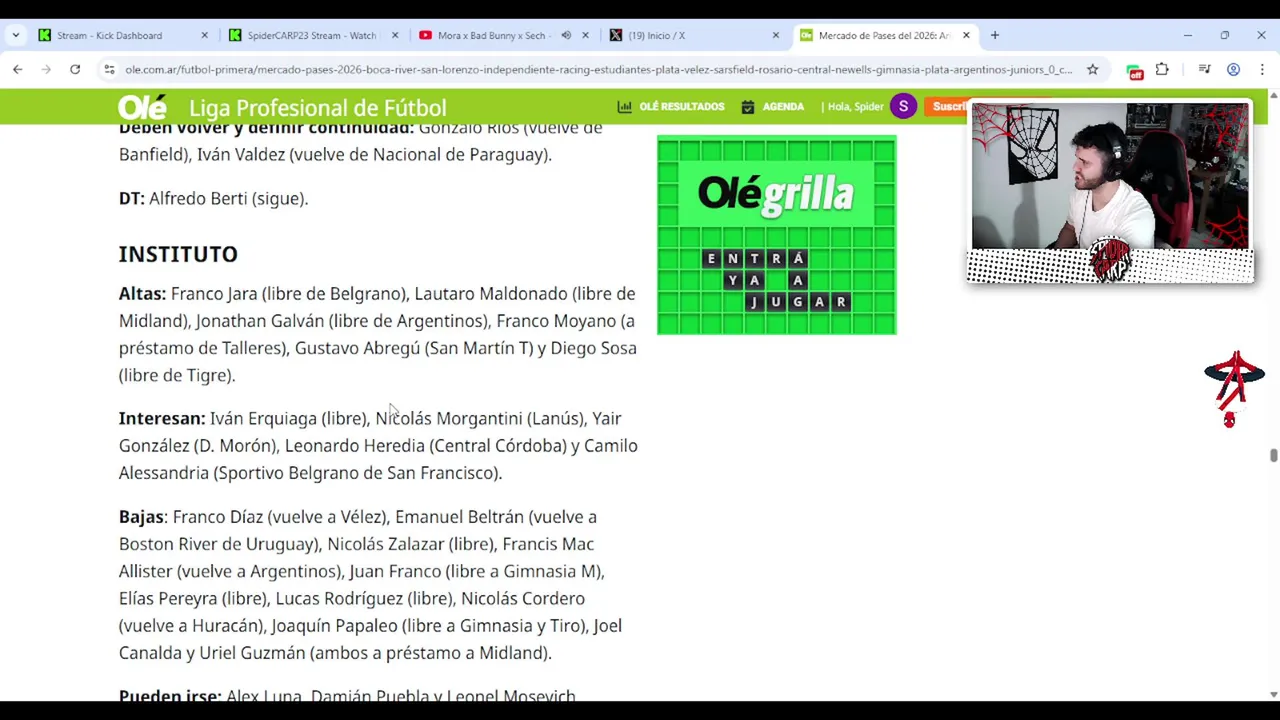Close the SpiderCARP23 Stream tab
Screen dimensions: 1280x720
[x=394, y=35]
